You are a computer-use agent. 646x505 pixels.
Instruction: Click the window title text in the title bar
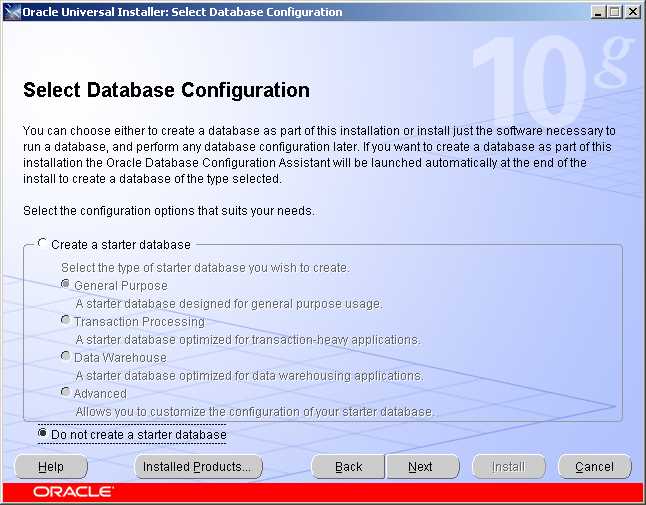click(x=182, y=12)
